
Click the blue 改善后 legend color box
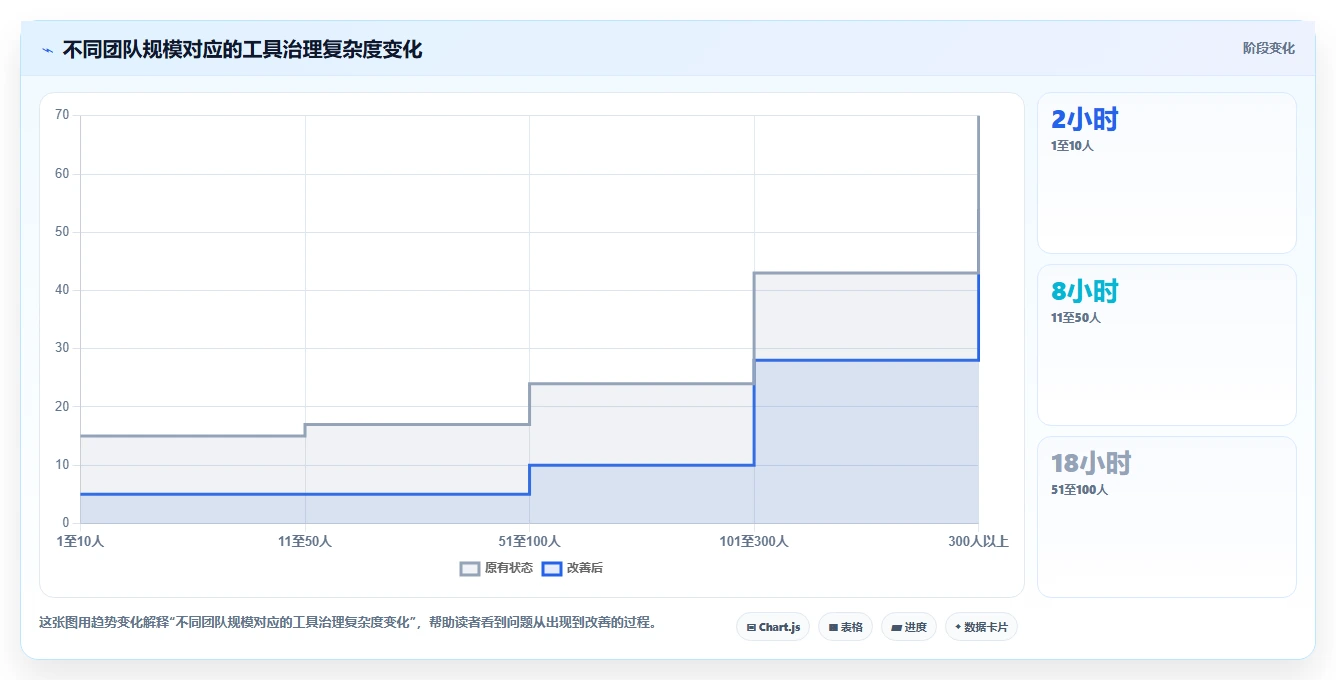coord(552,568)
